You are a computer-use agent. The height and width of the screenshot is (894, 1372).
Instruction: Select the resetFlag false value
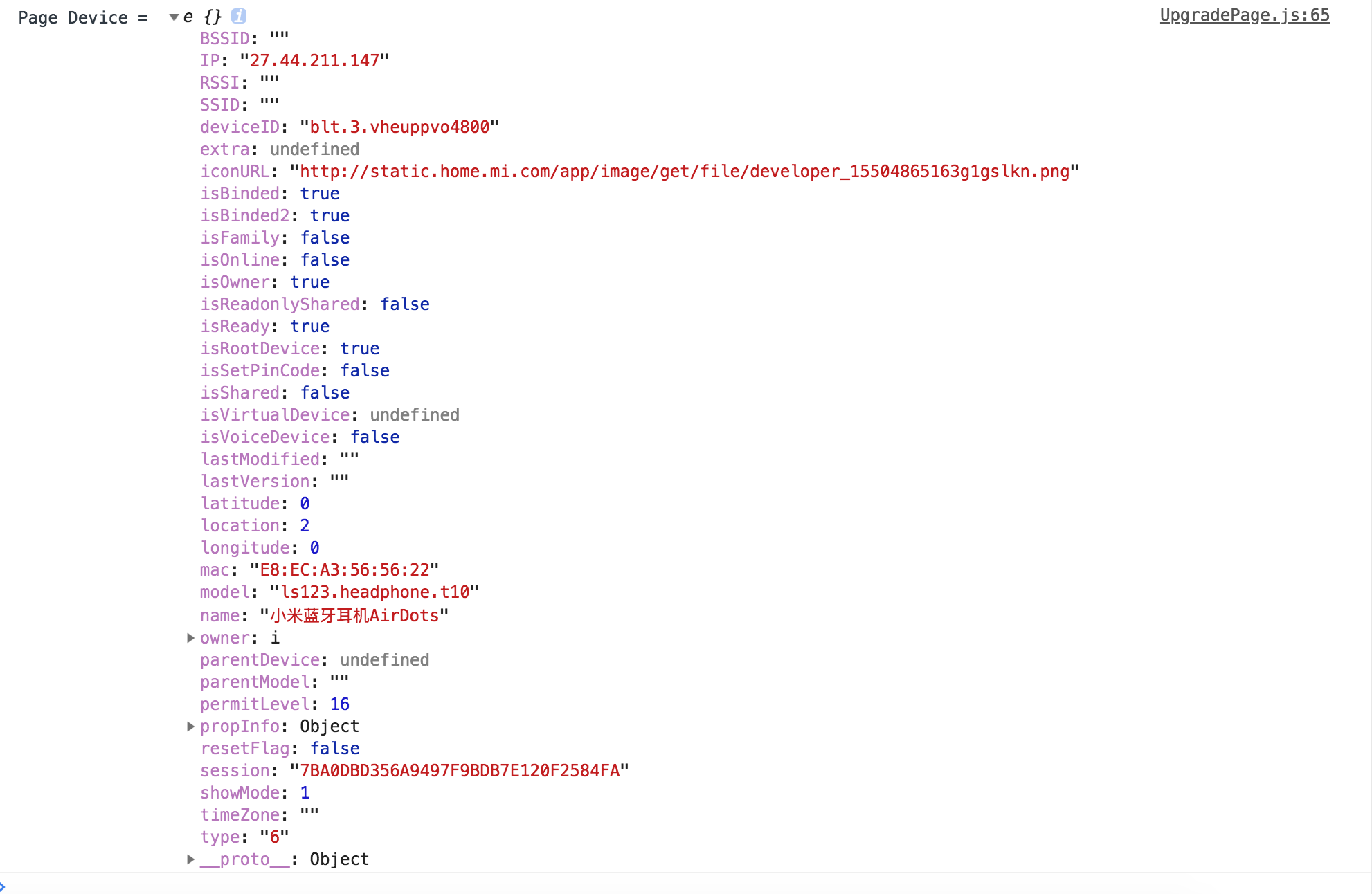click(x=335, y=748)
